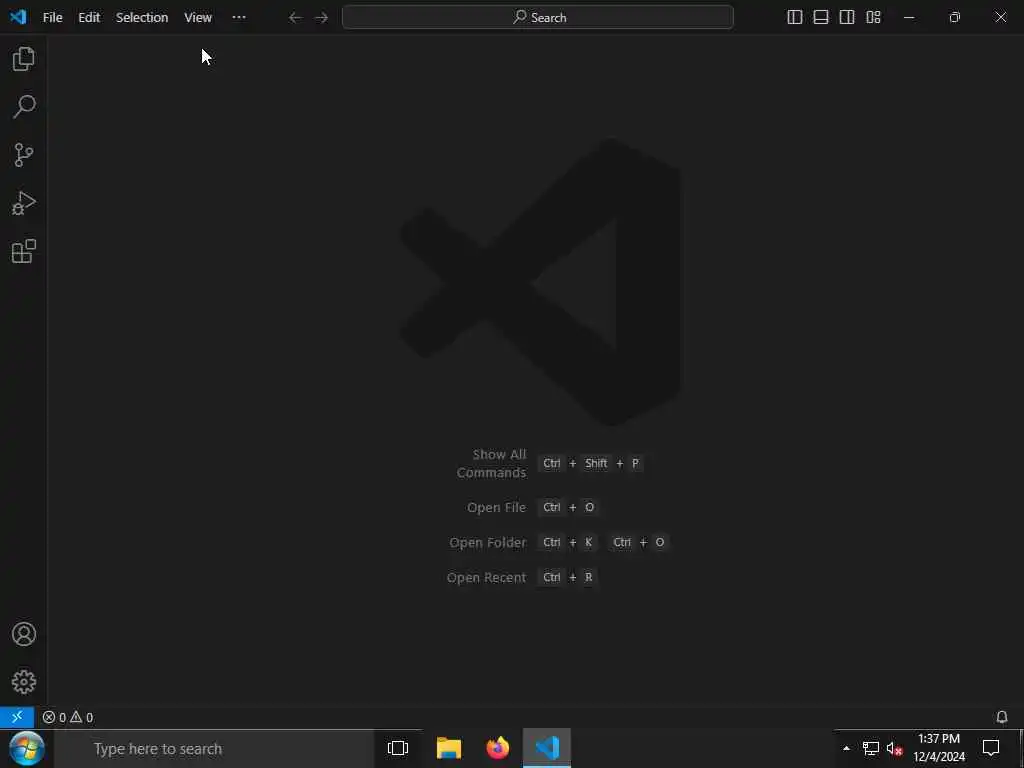
Task: Toggle the Primary Side Bar layout icon
Action: point(794,17)
